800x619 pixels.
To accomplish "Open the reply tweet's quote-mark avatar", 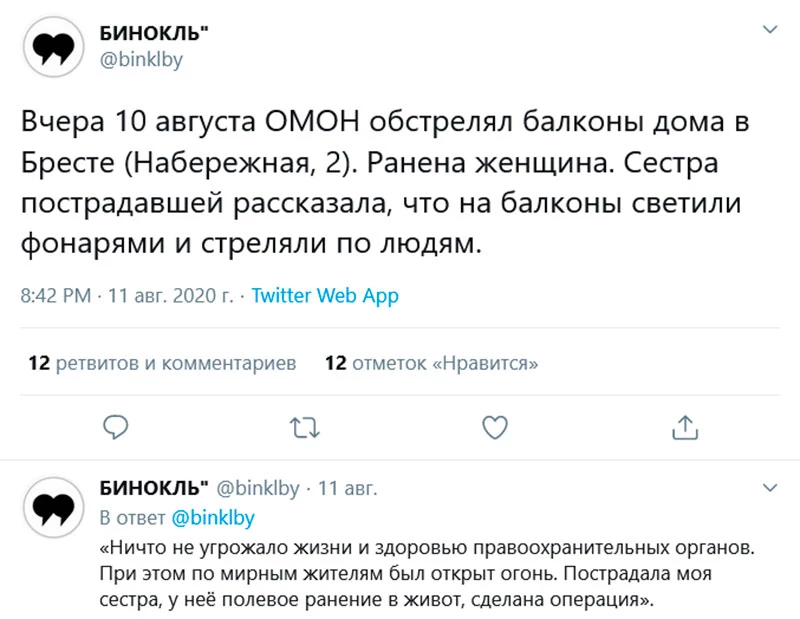I will 54,508.
